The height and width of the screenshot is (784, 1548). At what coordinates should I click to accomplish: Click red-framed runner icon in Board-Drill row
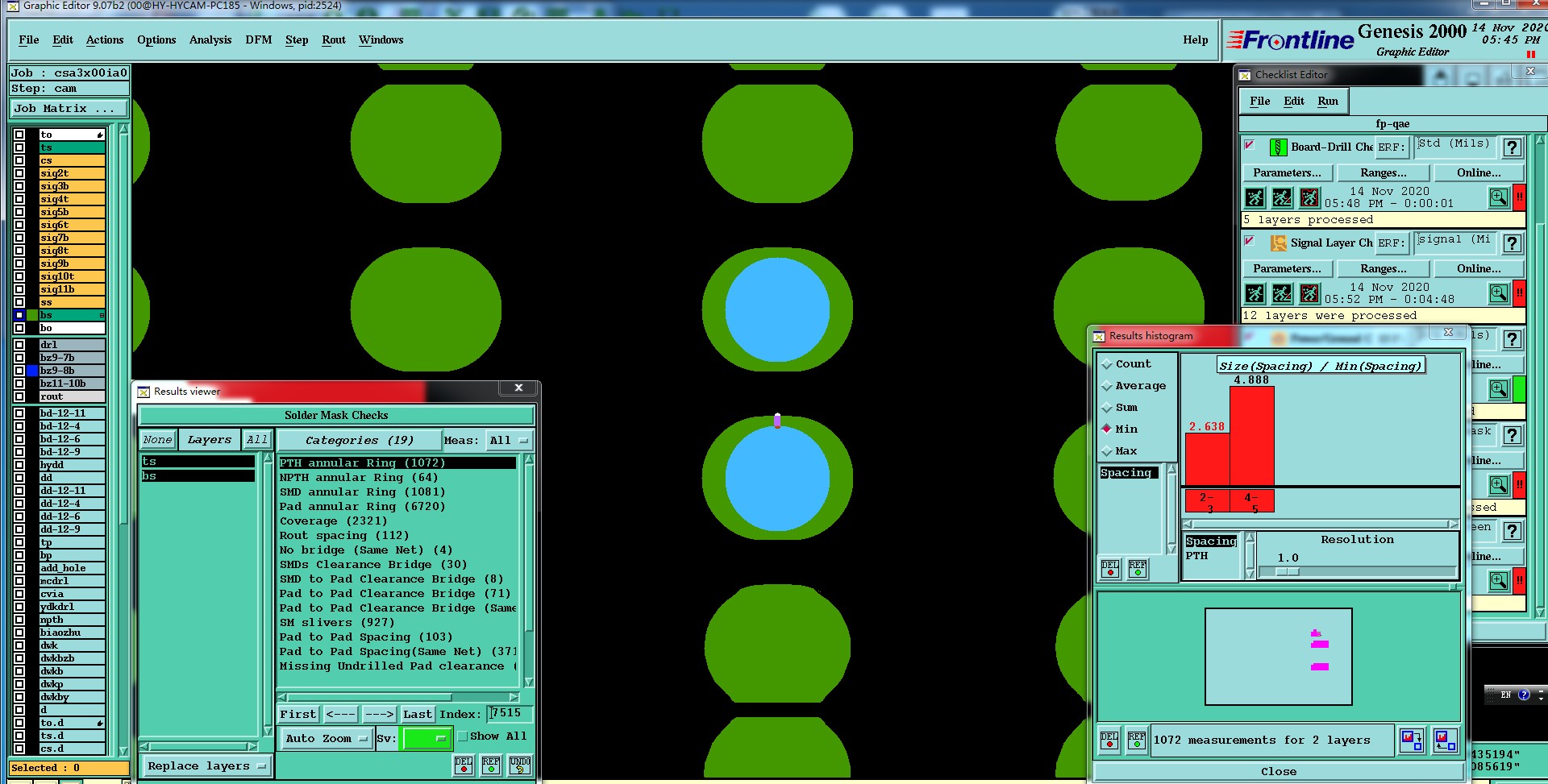[1309, 197]
